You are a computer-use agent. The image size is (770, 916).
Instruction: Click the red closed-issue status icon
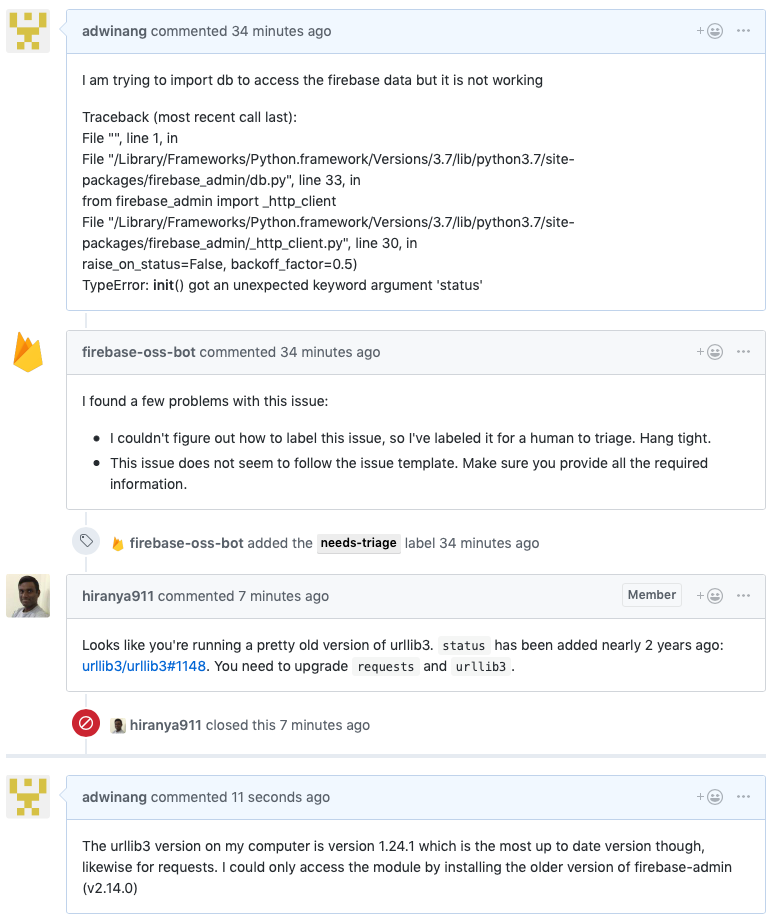[x=86, y=724]
